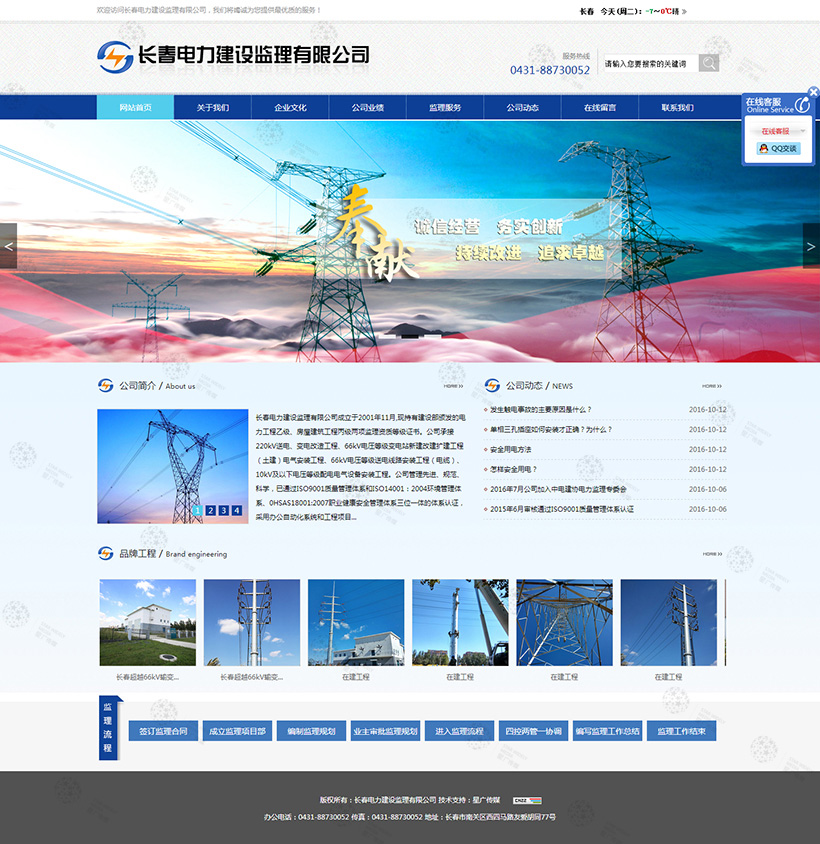Screen dimensions: 820x844
Task: Expand MORE link in 公司动态 news section
Action: (711, 385)
